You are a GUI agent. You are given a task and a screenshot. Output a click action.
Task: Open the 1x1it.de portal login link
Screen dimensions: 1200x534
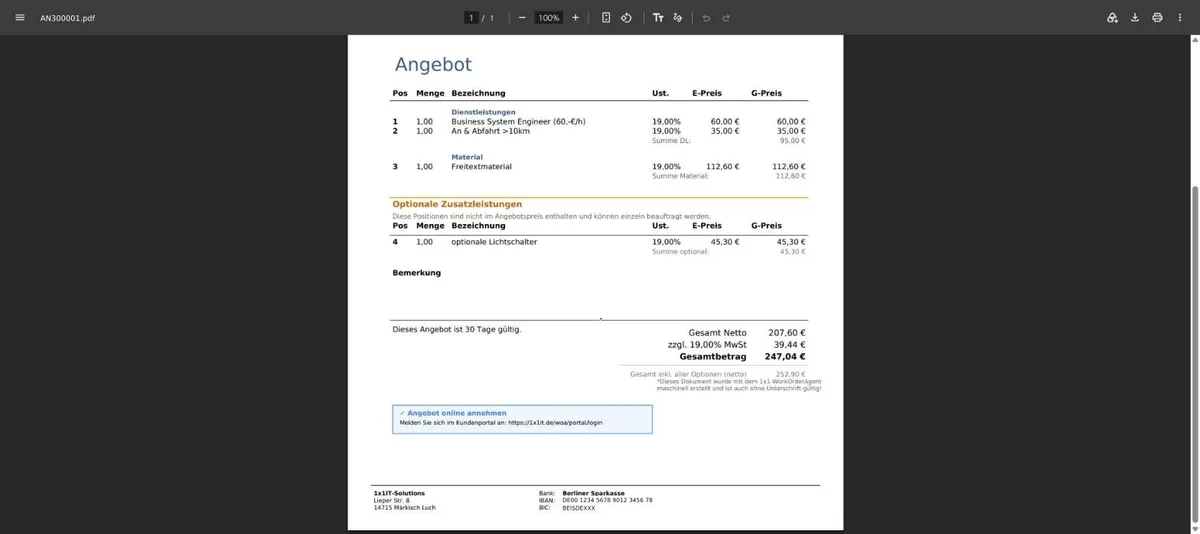(x=555, y=423)
